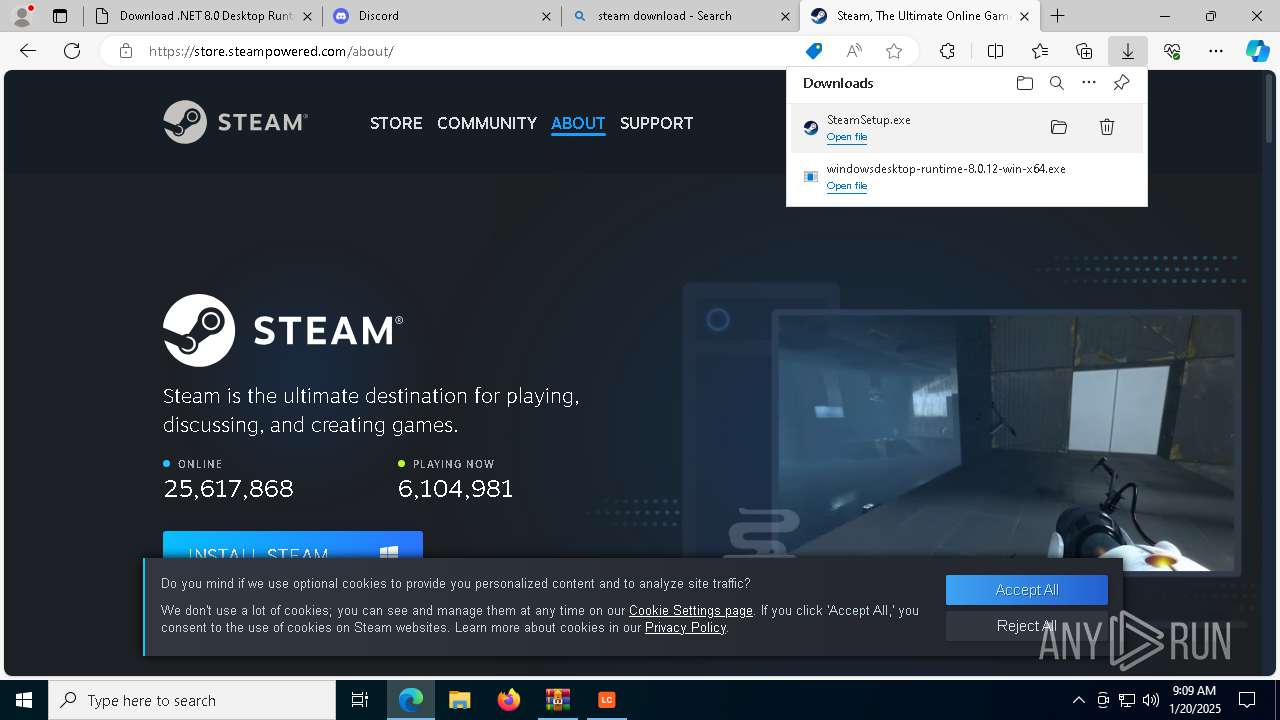The width and height of the screenshot is (1280, 720).
Task: Reload the Steam page
Action: point(72,51)
